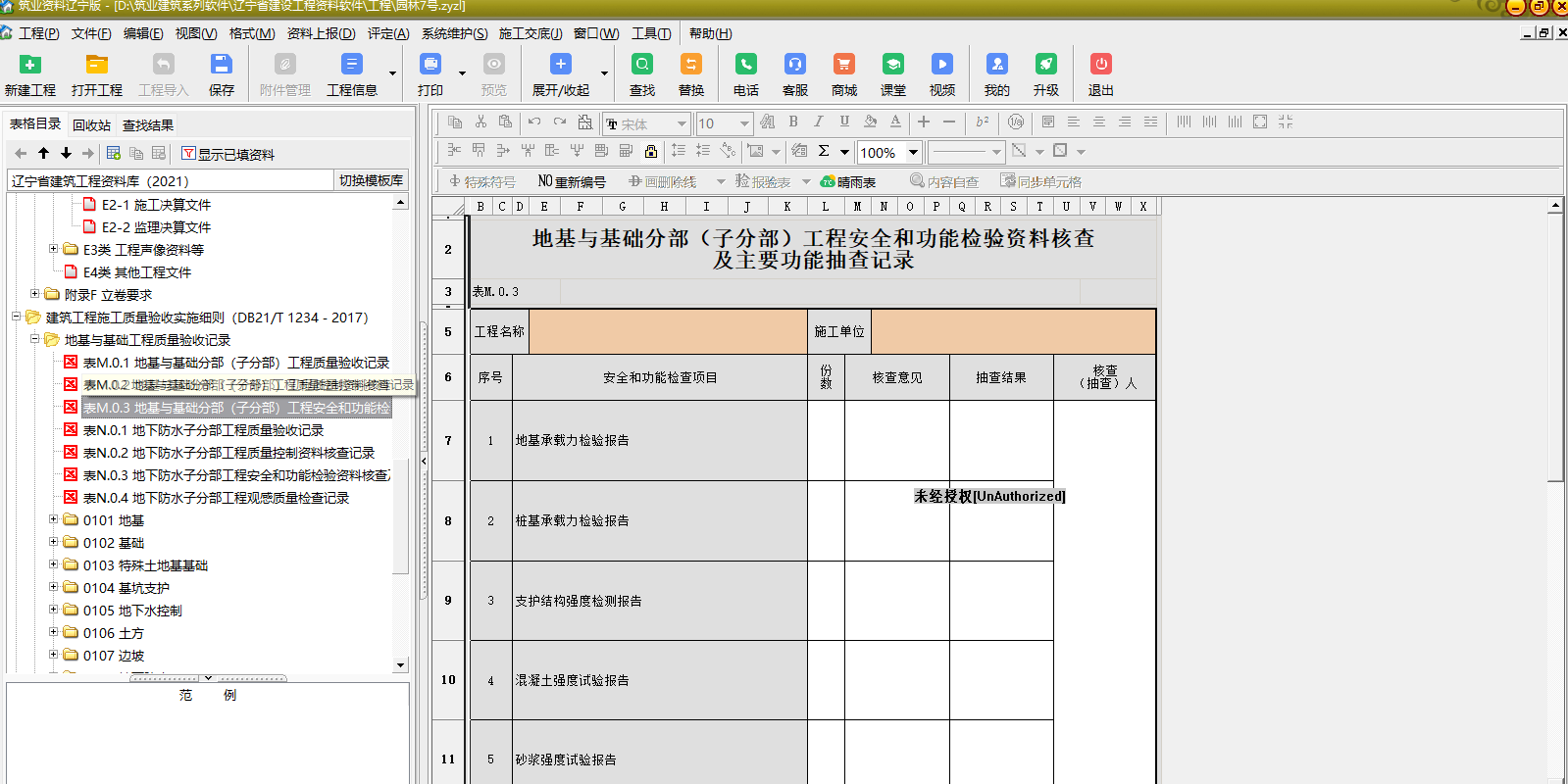The image size is (1568, 784).
Task: Click the 保存 (Save) icon
Action: (222, 74)
